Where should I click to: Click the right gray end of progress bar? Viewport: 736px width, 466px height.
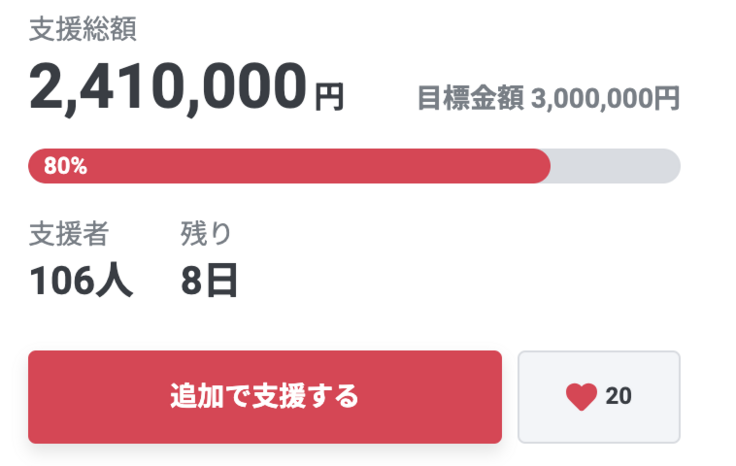(x=670, y=166)
